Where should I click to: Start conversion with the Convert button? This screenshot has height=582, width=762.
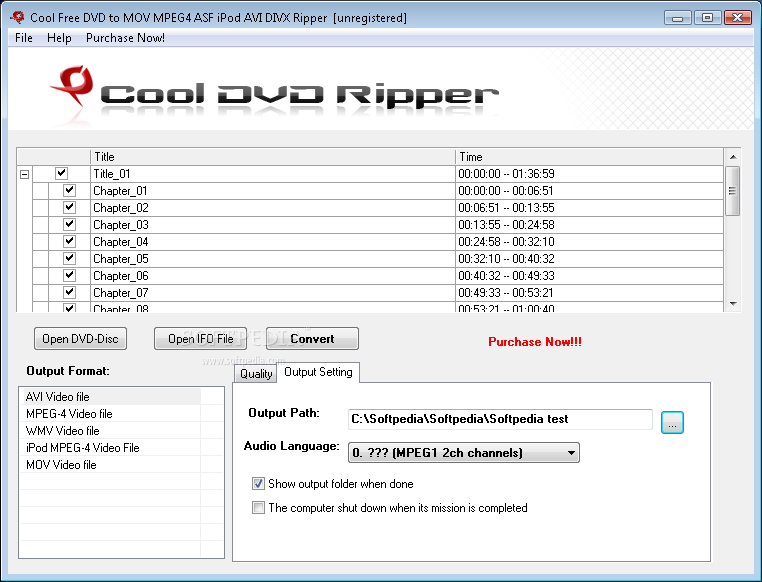pyautogui.click(x=312, y=339)
